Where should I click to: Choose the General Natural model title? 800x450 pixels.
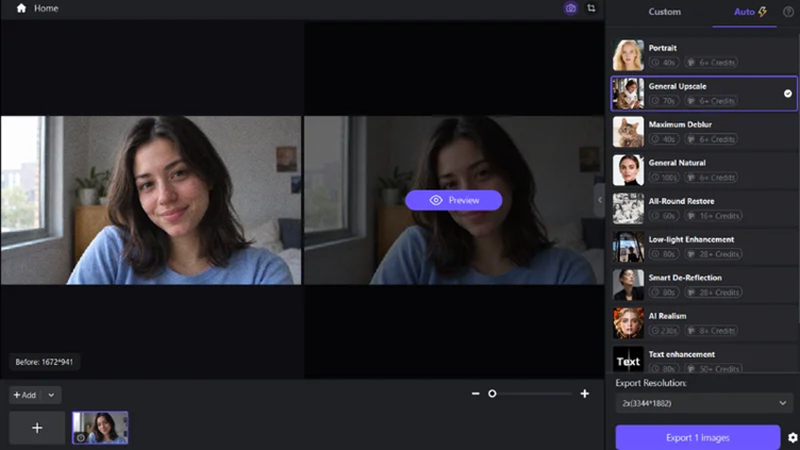point(677,163)
